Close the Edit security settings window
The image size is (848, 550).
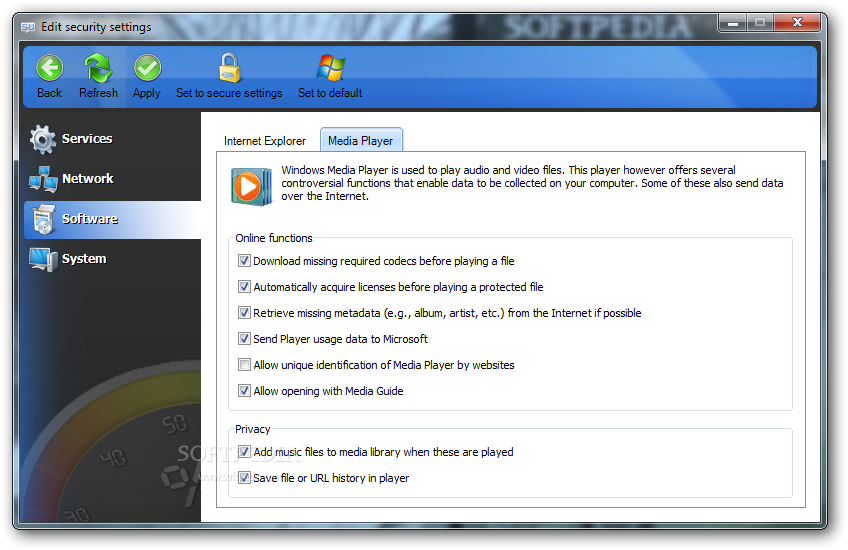(797, 23)
